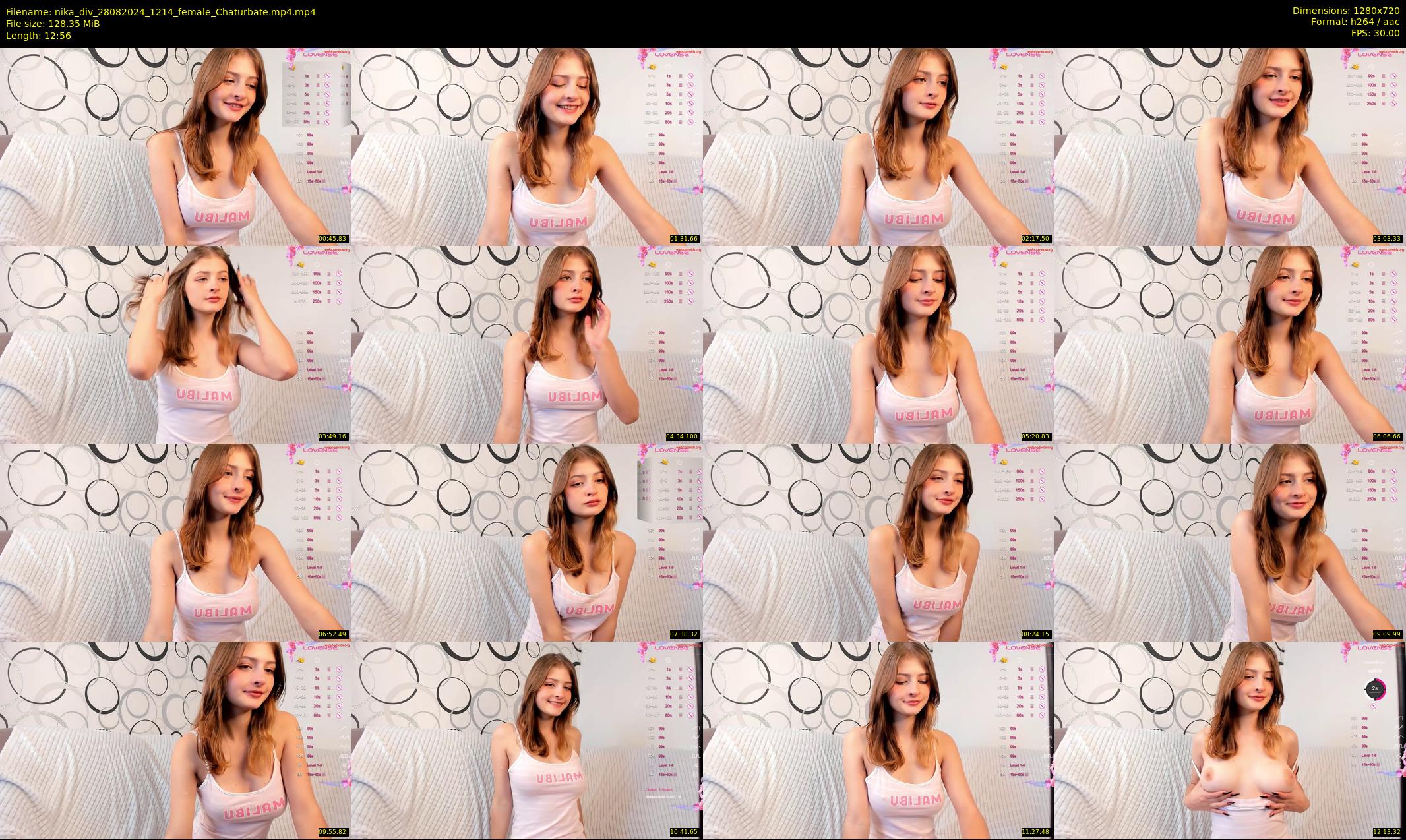Select the frame labeled 11:27.48
Image resolution: width=1406 pixels, height=840 pixels.
[878, 740]
